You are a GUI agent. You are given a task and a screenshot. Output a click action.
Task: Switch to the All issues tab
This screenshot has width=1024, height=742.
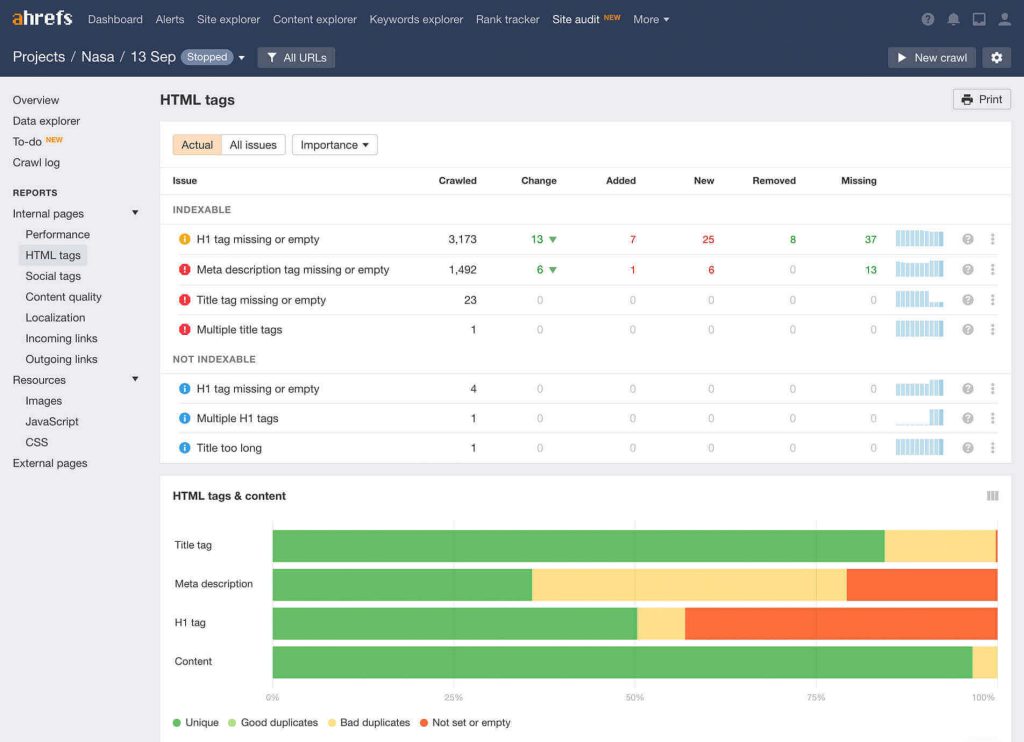(253, 144)
